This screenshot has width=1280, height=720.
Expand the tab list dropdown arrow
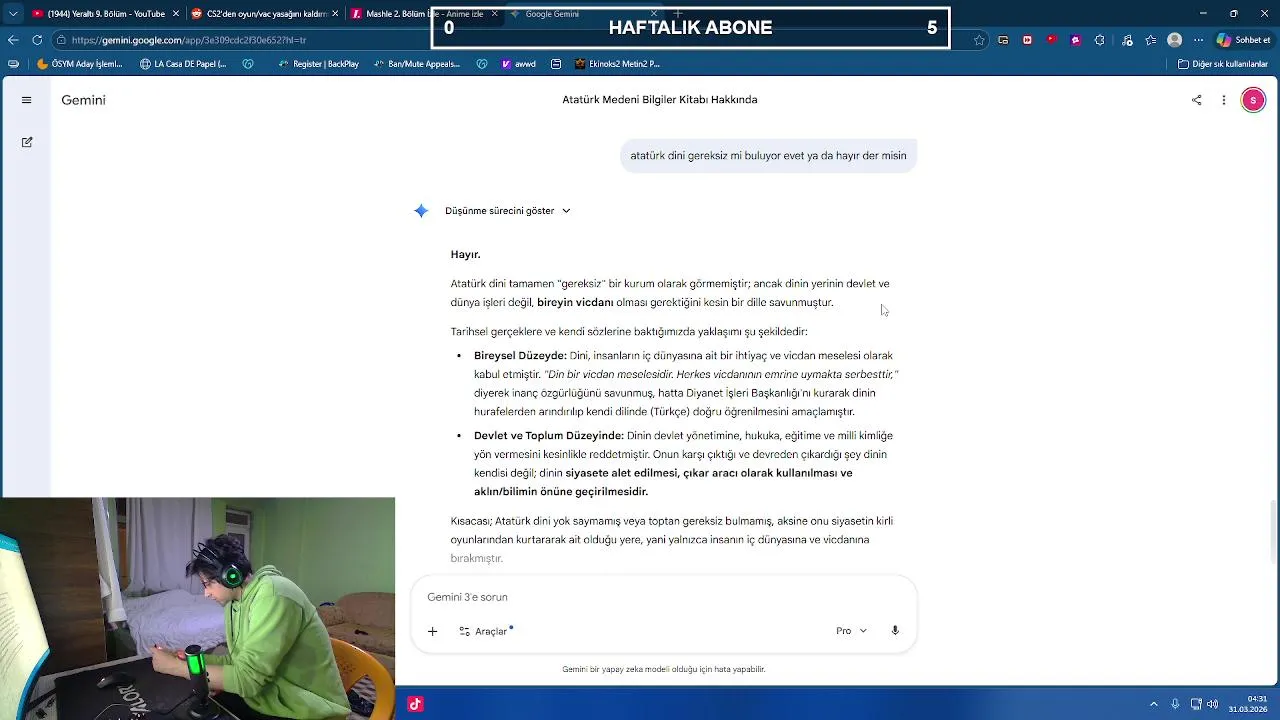tap(13, 14)
